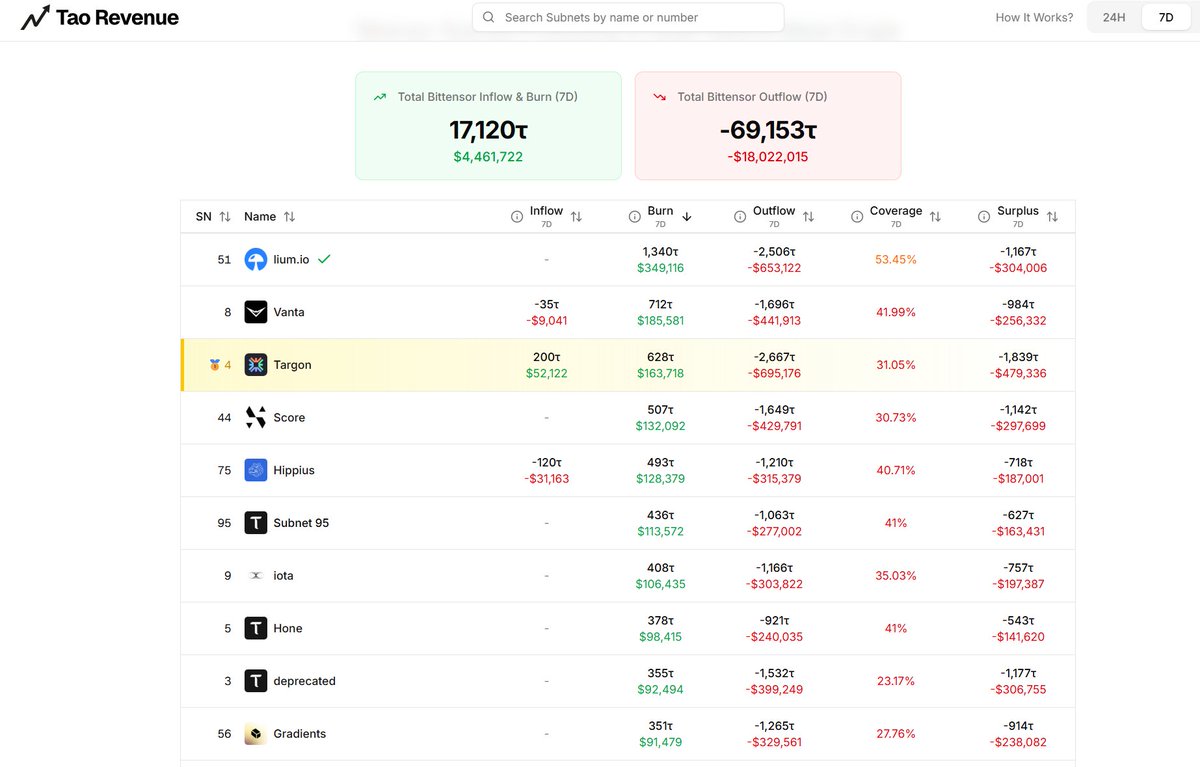Click the Coverage column info icon
1200x767 pixels.
[x=857, y=217]
